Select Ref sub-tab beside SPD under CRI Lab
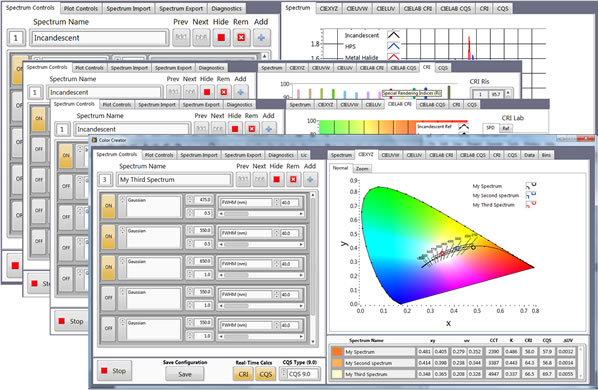The image size is (598, 390). [x=505, y=128]
